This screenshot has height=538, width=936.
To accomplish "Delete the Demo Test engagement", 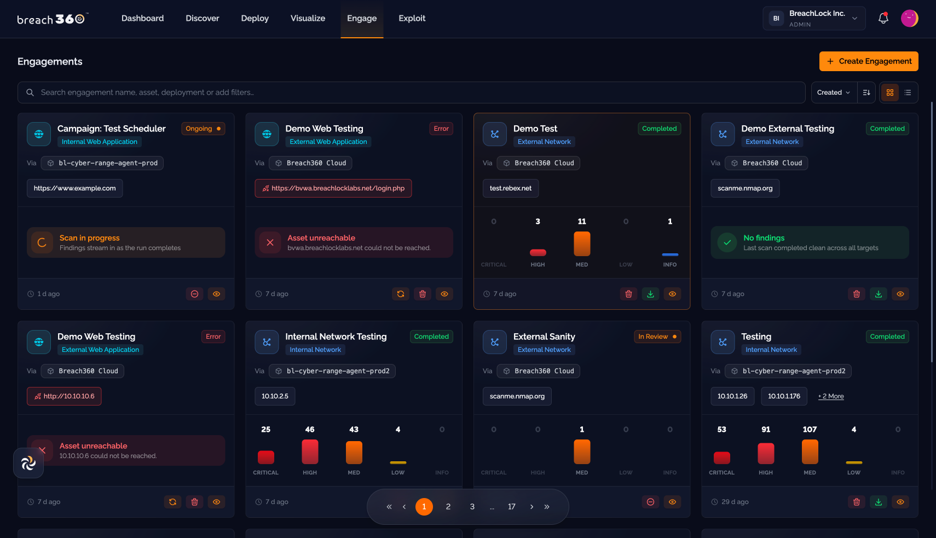I will [x=629, y=294].
